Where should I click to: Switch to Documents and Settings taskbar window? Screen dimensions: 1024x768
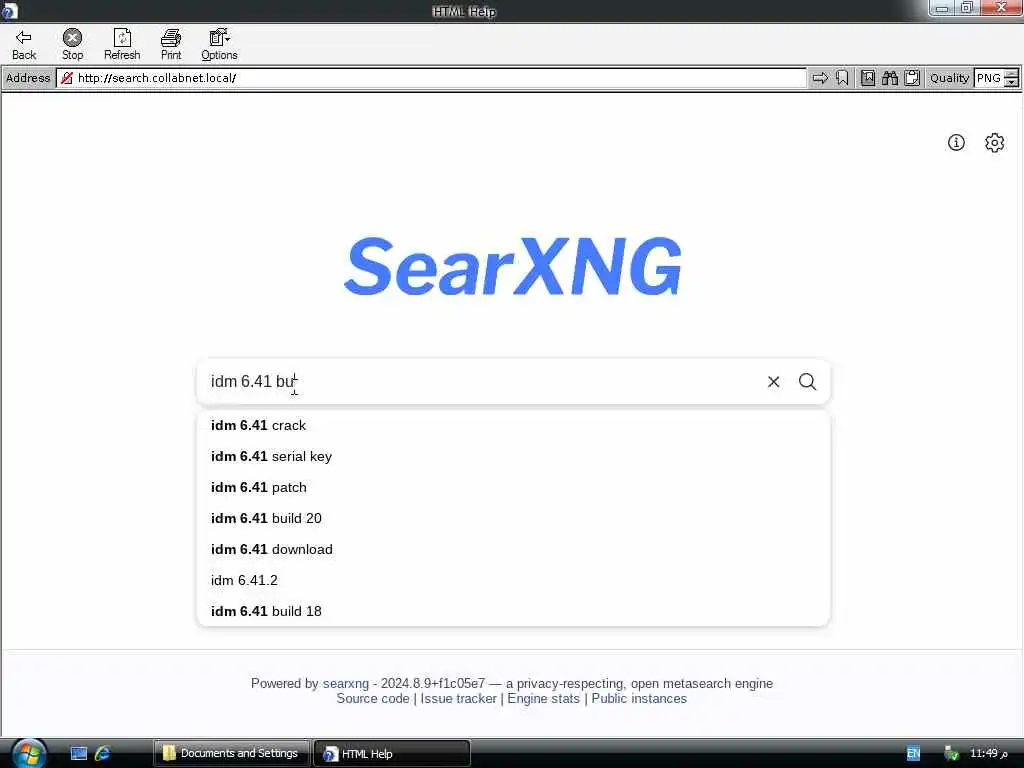point(232,754)
